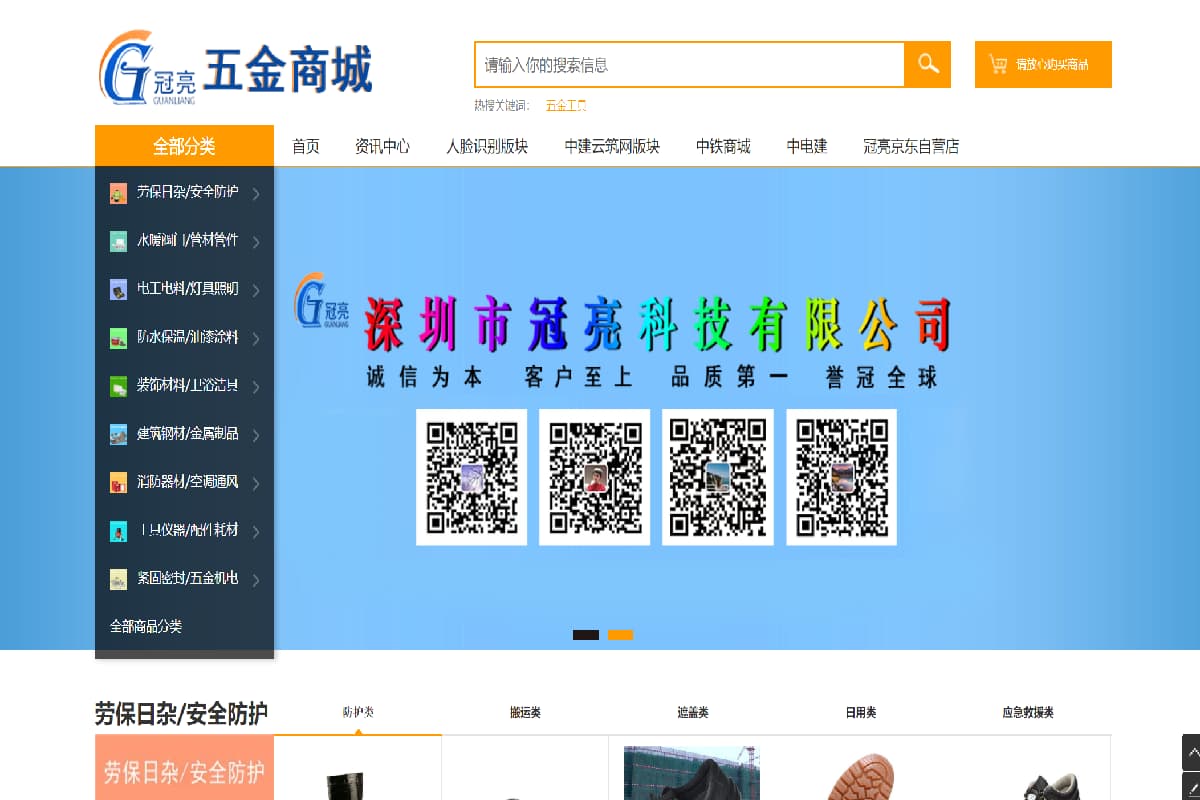Click the 建筑钢材/金属制品 text in the sidebar
Screen dimensions: 1200x800
tap(188, 434)
